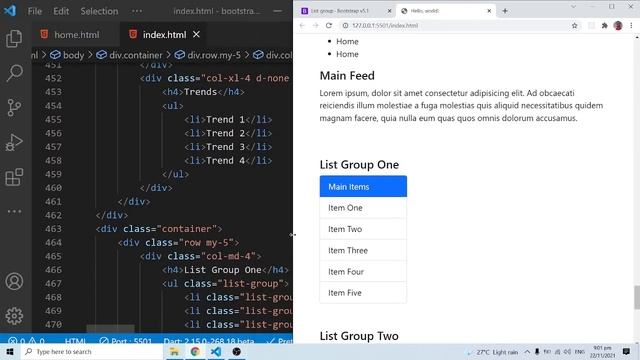This screenshot has width=640, height=360.
Task: Click the VS Code logo icon
Action: pyautogui.click(x=10, y=11)
